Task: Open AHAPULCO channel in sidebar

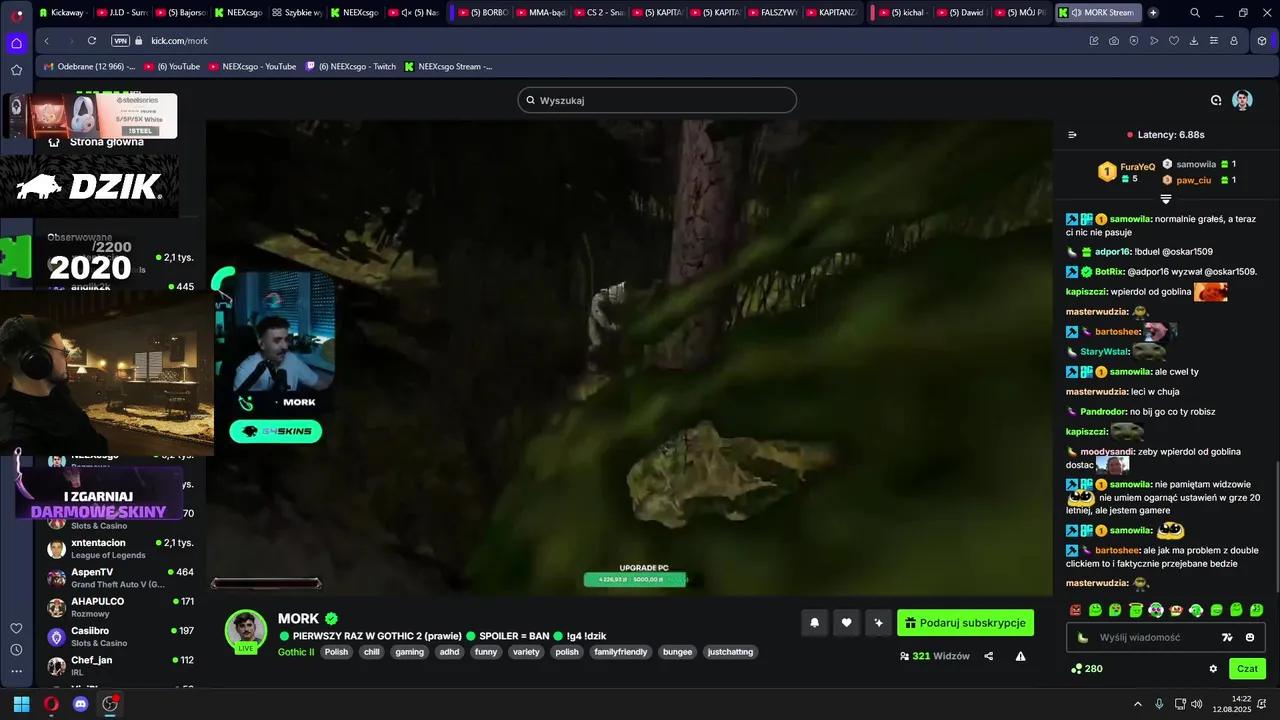Action: (x=120, y=607)
